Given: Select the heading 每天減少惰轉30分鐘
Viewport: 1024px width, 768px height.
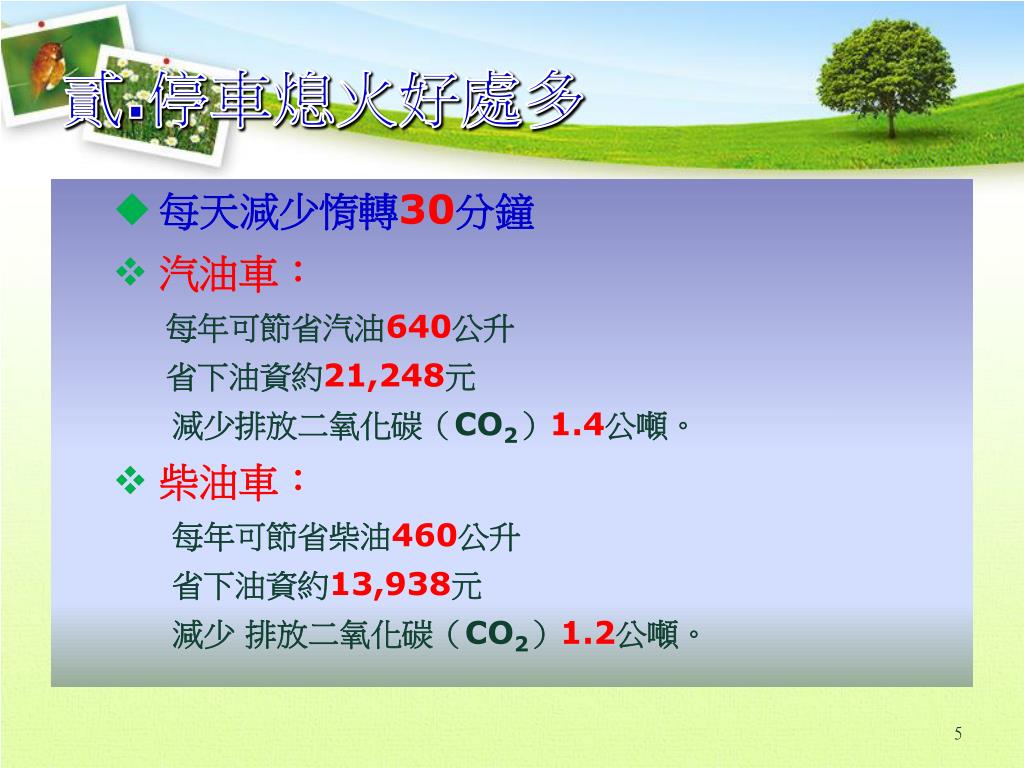Looking at the screenshot, I should [x=347, y=212].
